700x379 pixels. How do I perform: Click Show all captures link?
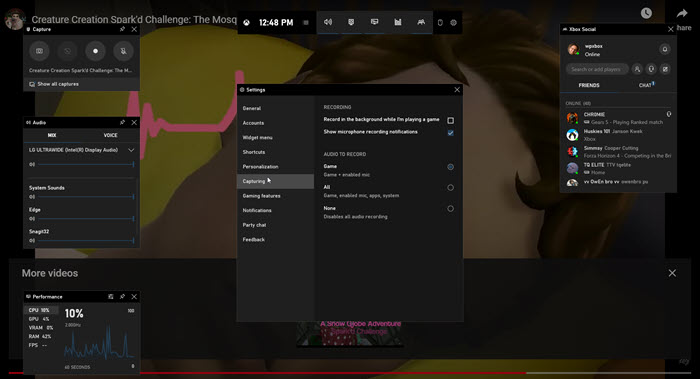(58, 84)
